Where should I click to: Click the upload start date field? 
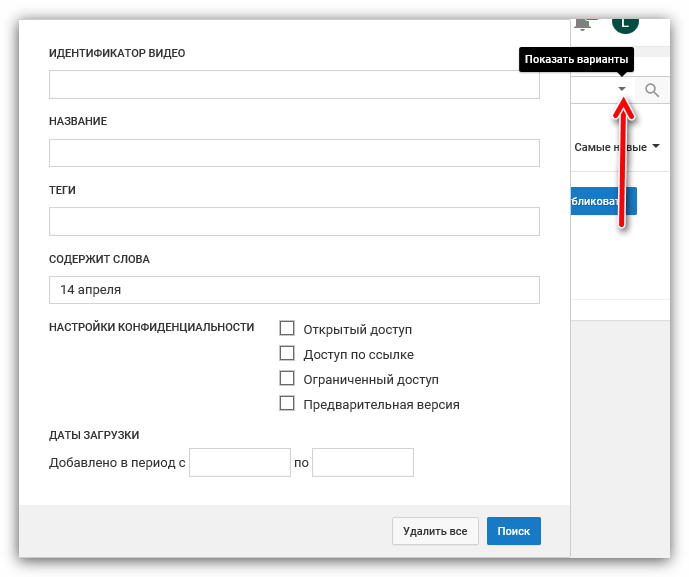[x=240, y=462]
